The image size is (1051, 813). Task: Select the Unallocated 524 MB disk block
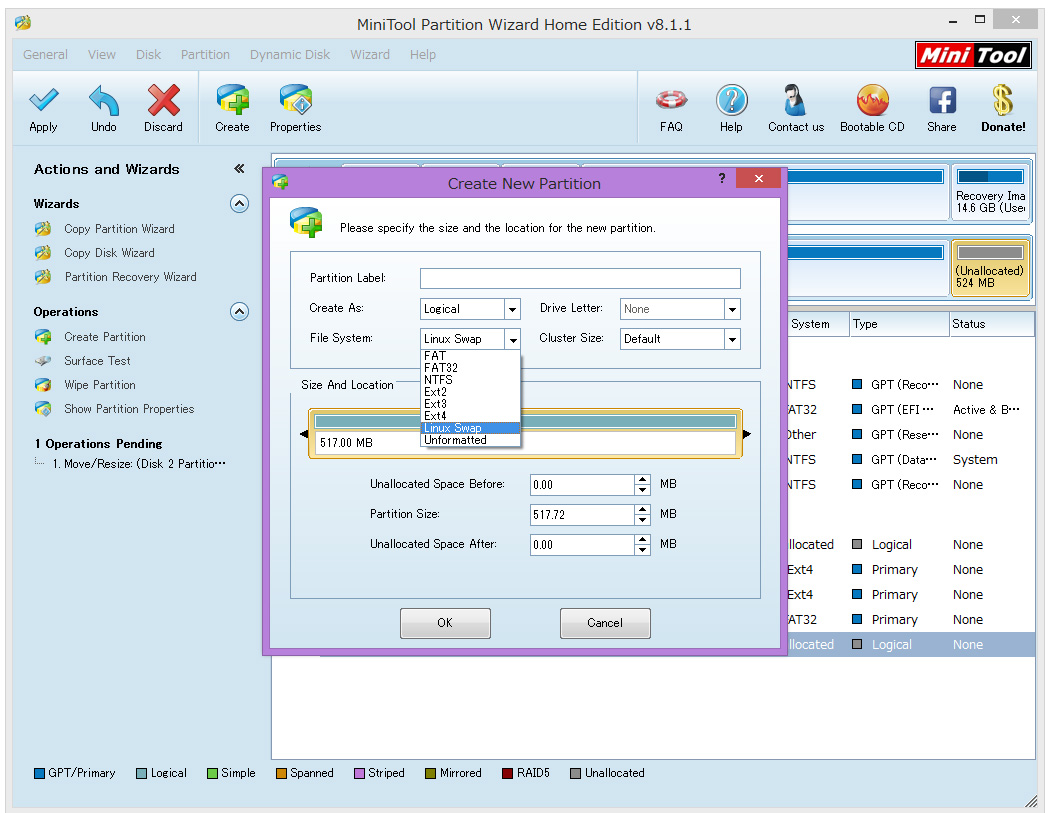tap(990, 268)
